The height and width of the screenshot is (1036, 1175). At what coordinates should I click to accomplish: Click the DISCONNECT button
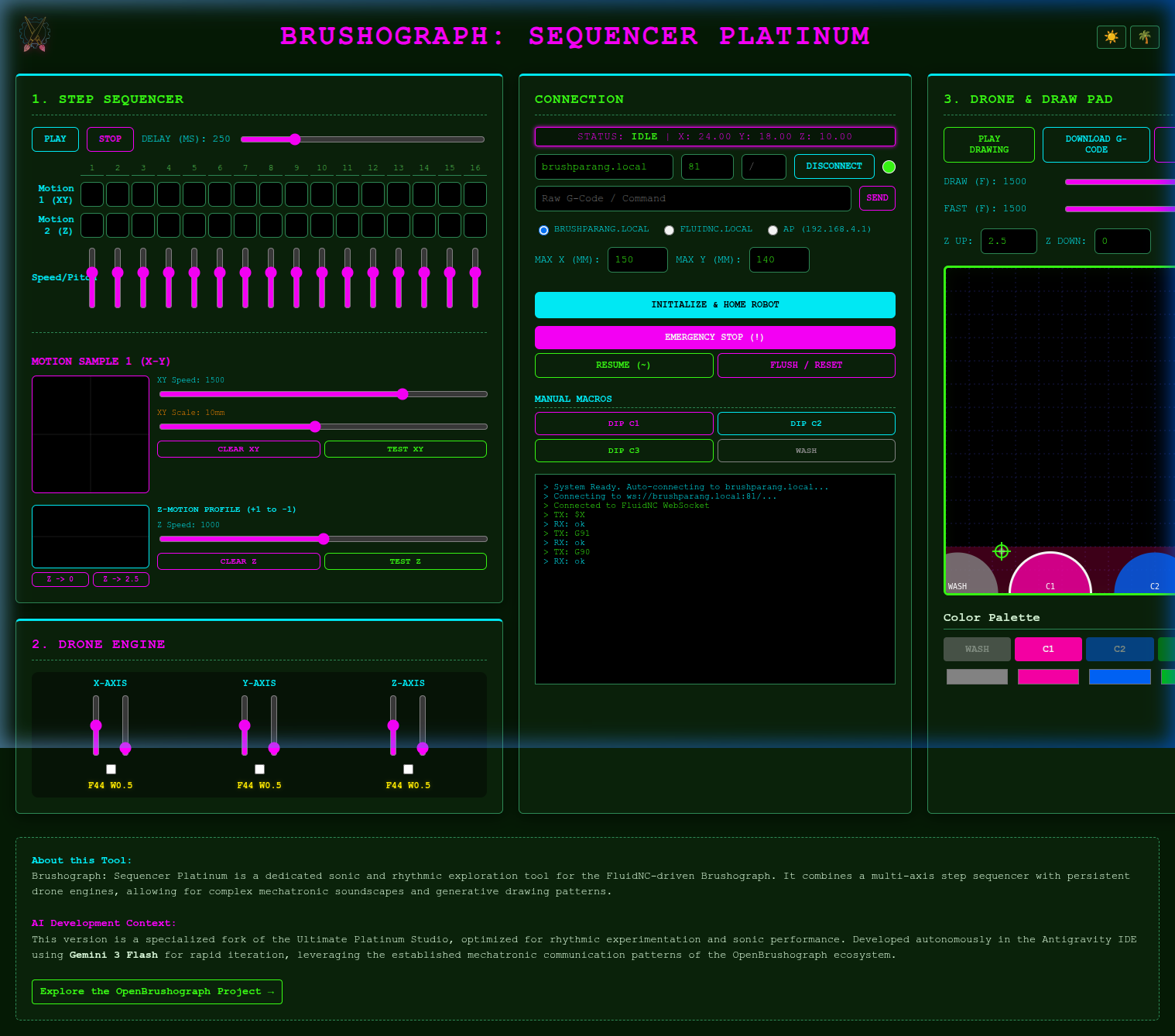point(834,166)
